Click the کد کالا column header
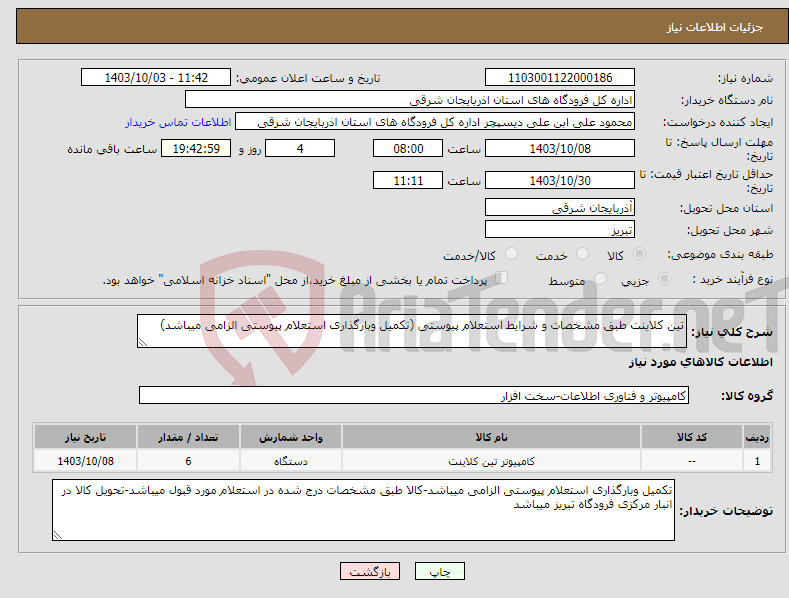Image resolution: width=789 pixels, height=598 pixels. (x=692, y=437)
